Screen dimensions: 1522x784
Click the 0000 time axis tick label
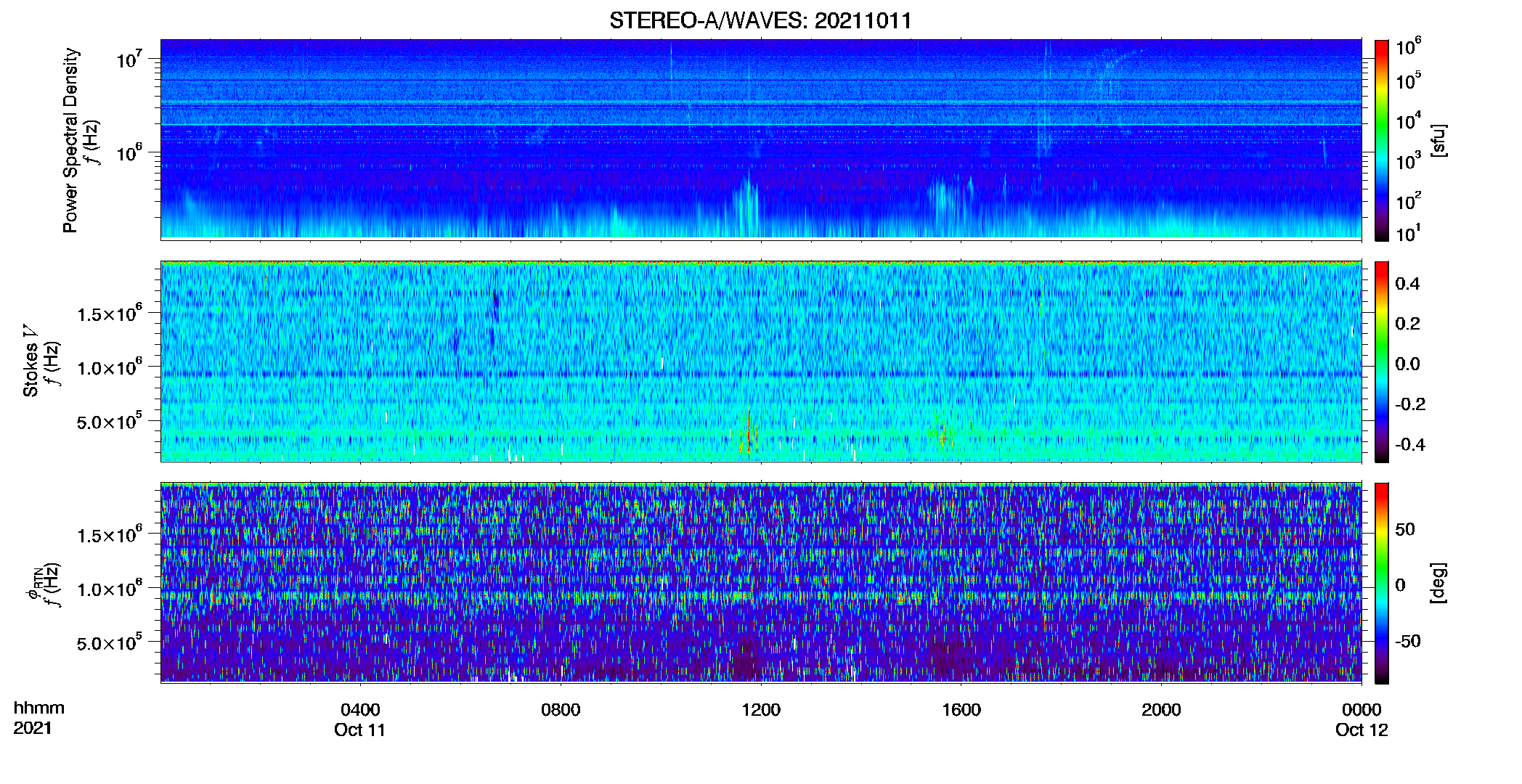click(1362, 710)
